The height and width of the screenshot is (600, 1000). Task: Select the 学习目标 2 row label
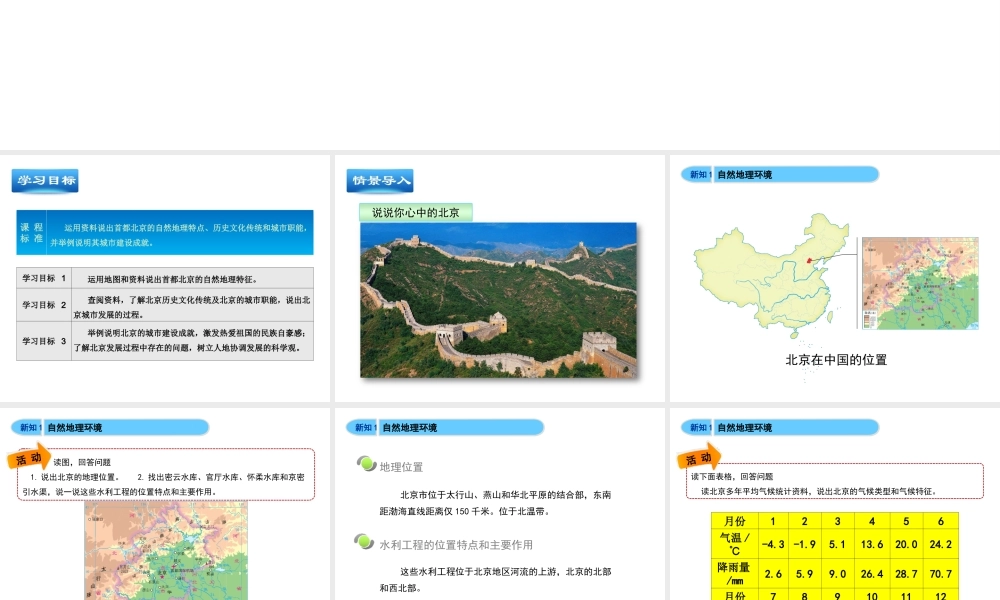point(44,305)
